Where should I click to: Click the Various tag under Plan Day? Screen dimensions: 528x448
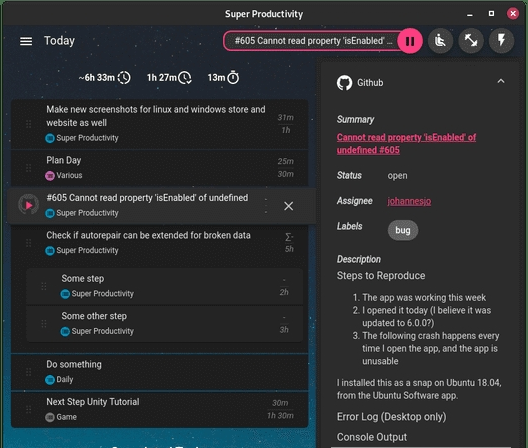point(64,175)
